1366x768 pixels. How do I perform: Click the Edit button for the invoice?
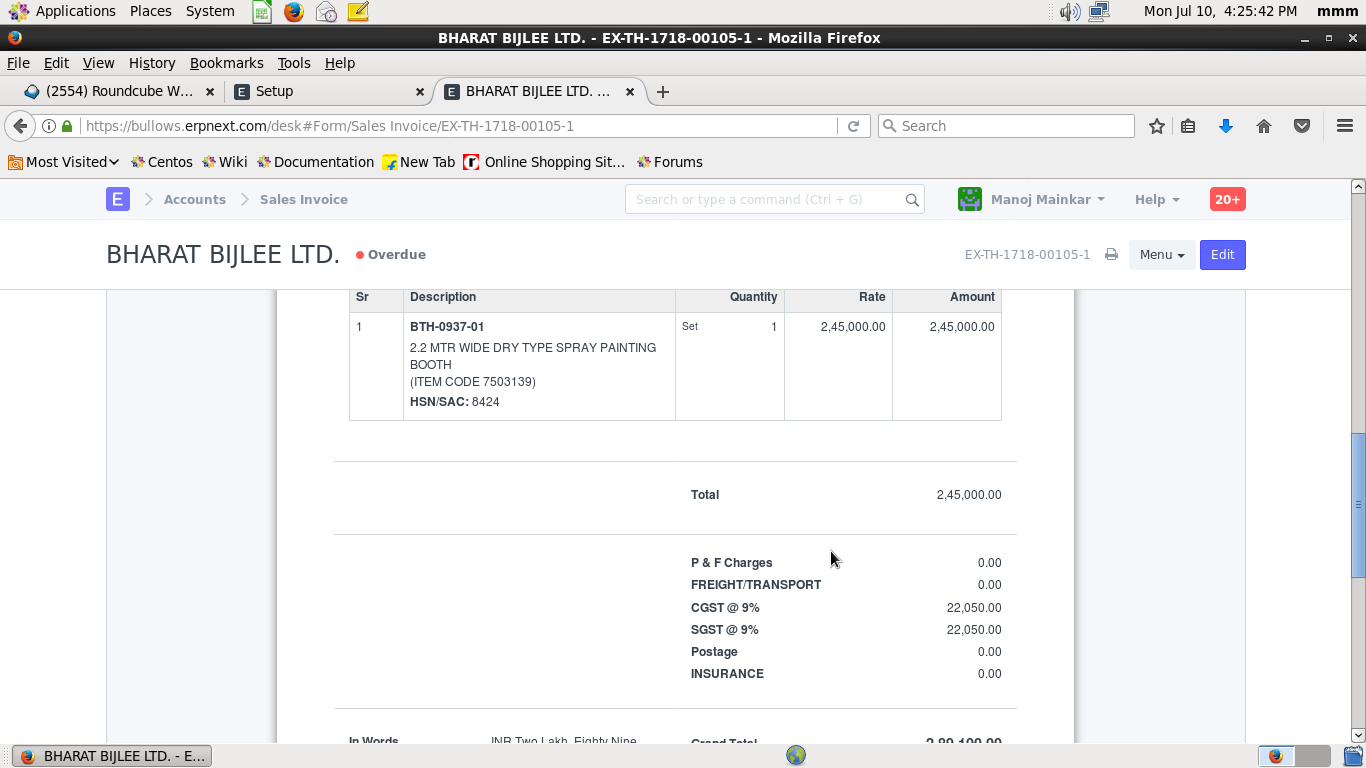tap(1223, 255)
